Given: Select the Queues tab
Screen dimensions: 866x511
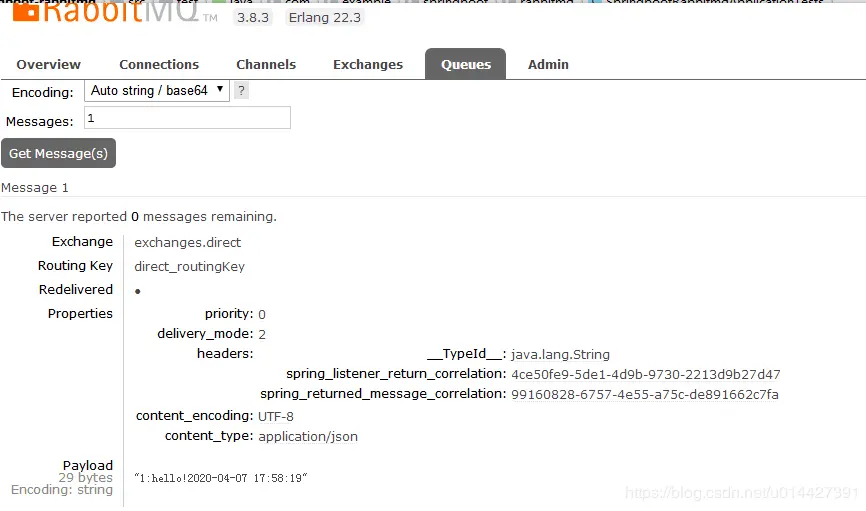Looking at the screenshot, I should [466, 64].
